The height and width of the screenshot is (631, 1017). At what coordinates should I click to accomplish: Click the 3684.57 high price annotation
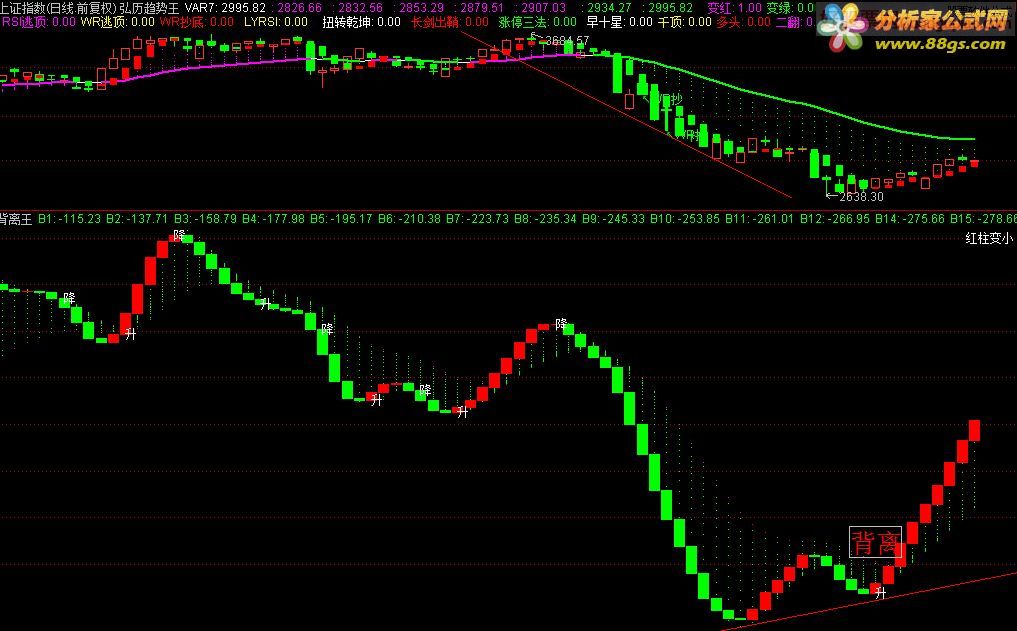click(x=567, y=41)
